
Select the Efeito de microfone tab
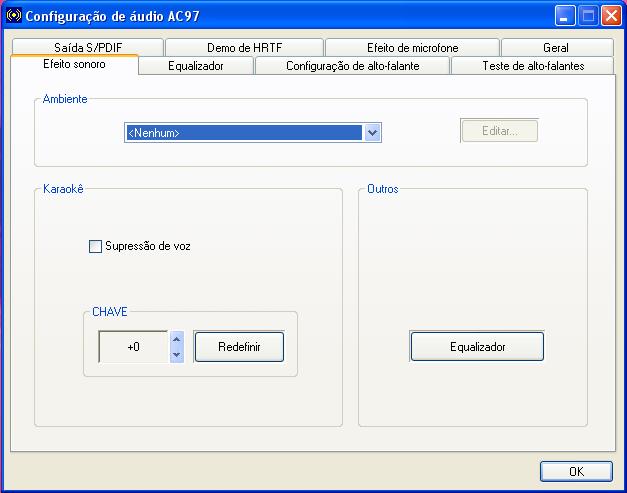tap(412, 47)
